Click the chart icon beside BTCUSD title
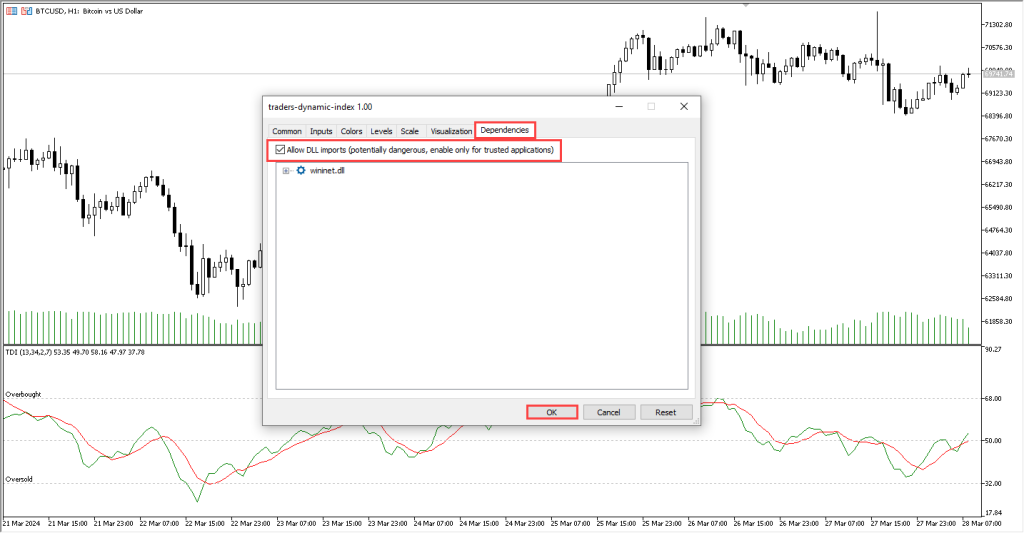Image resolution: width=1024 pixels, height=533 pixels. [x=27, y=11]
